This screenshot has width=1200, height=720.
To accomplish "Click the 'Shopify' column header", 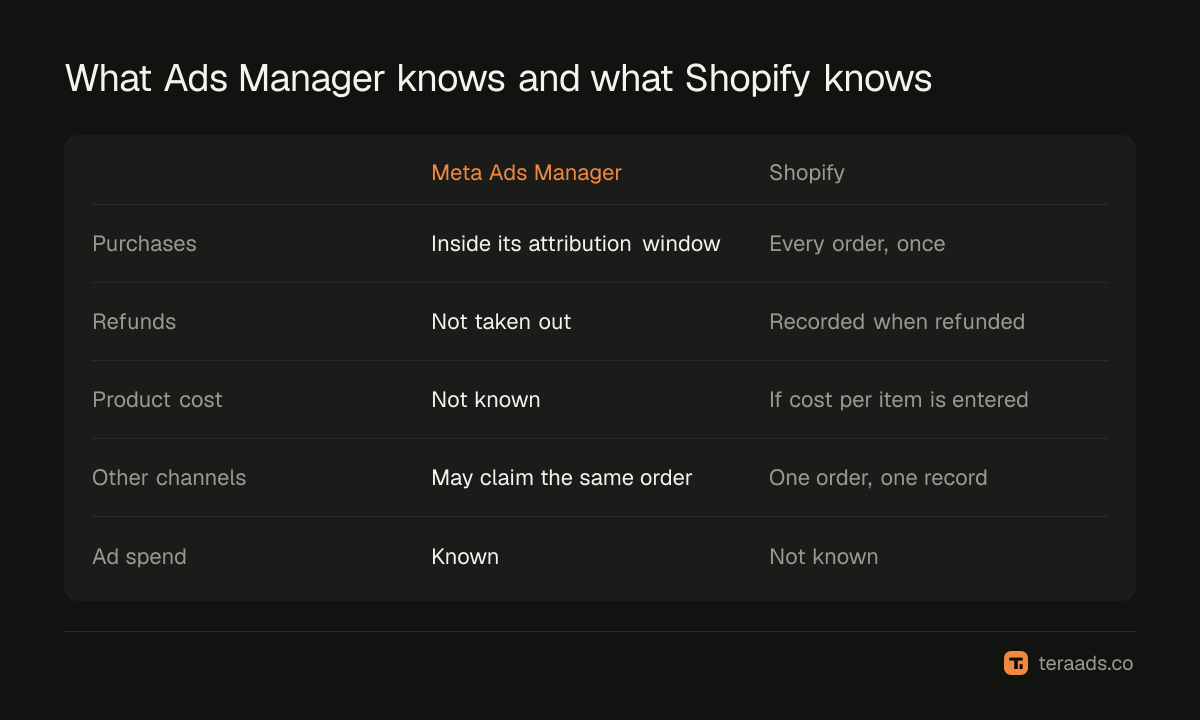I will tap(807, 173).
